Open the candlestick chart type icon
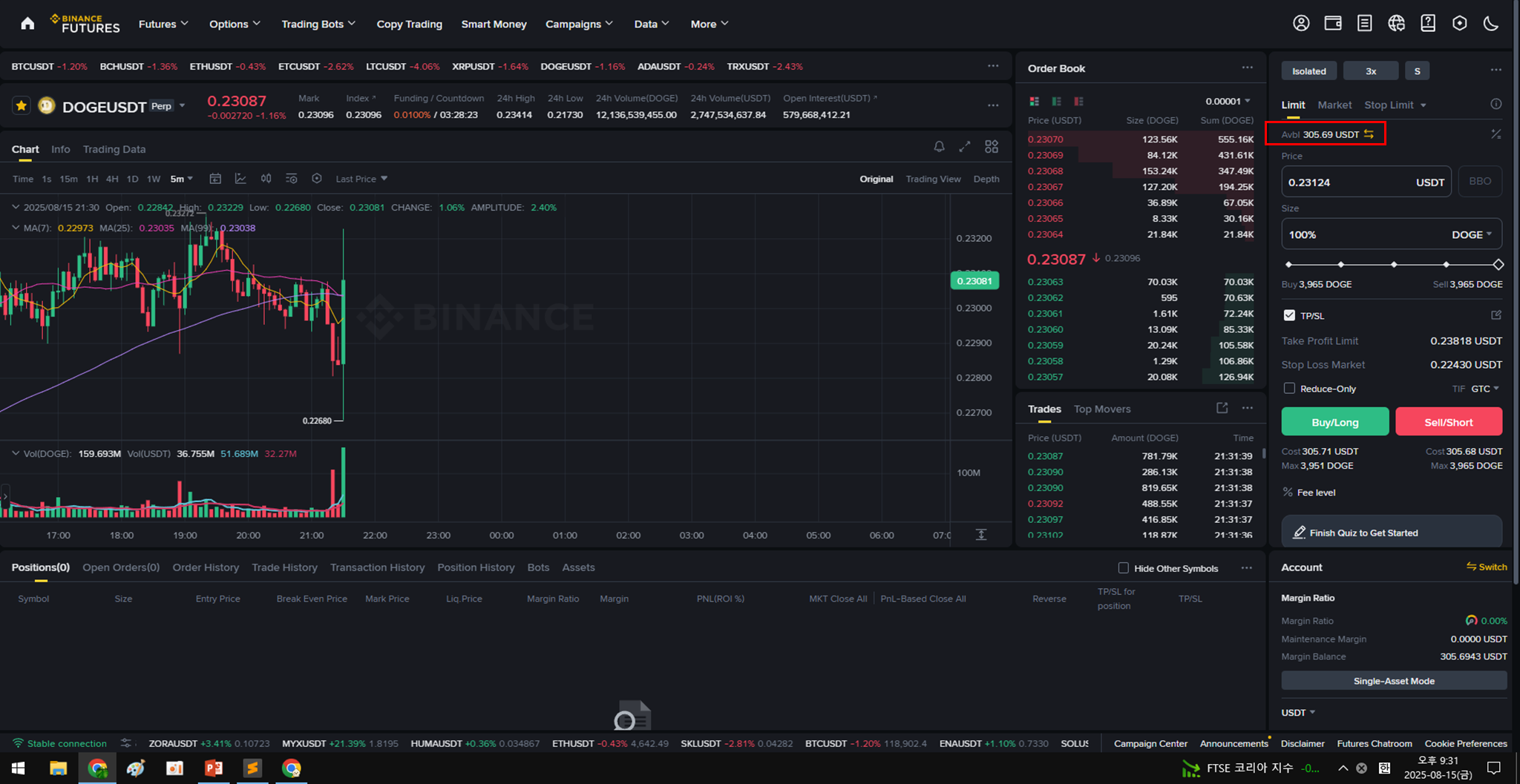Screen dimensions: 1520x784 [x=266, y=179]
